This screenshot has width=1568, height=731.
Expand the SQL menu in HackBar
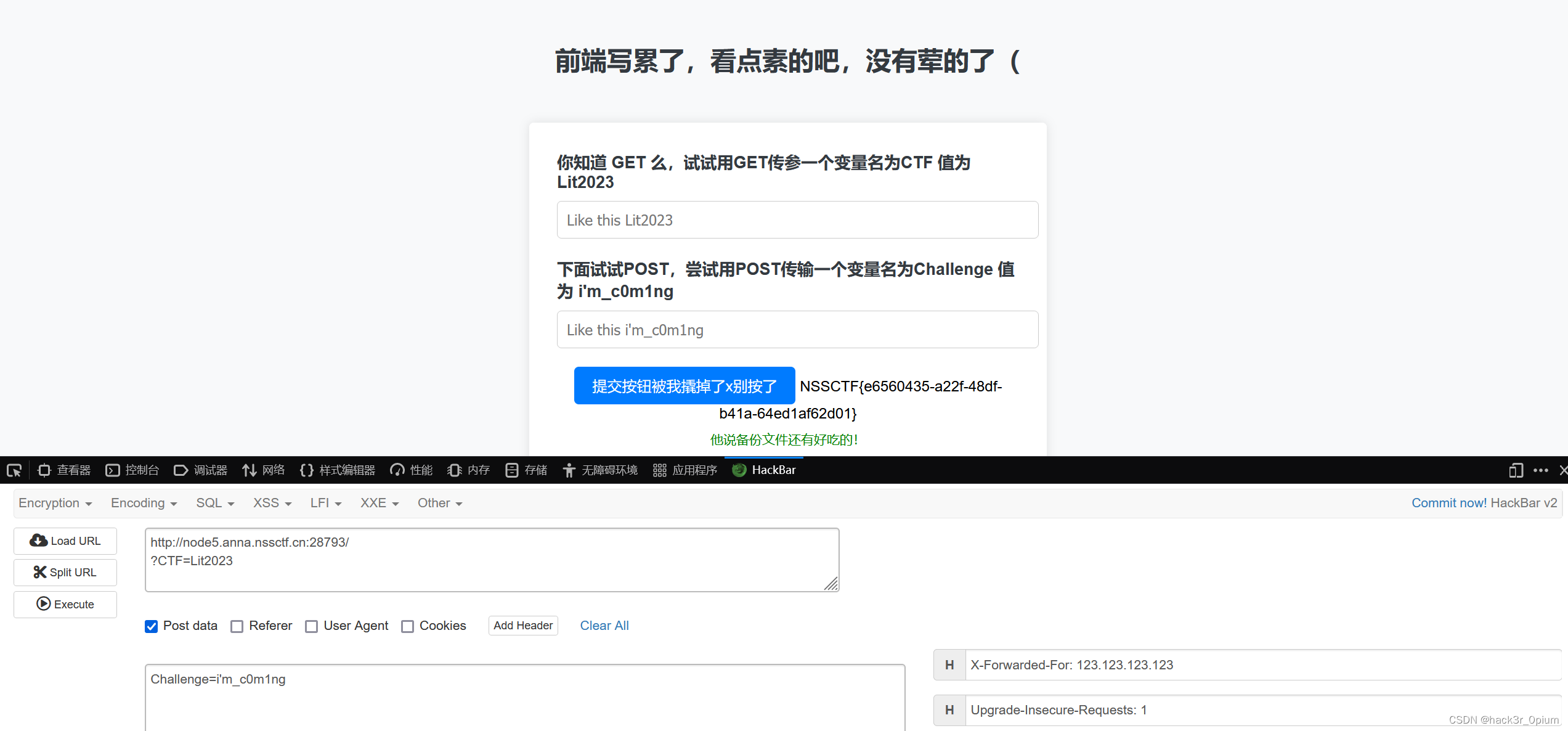click(214, 503)
